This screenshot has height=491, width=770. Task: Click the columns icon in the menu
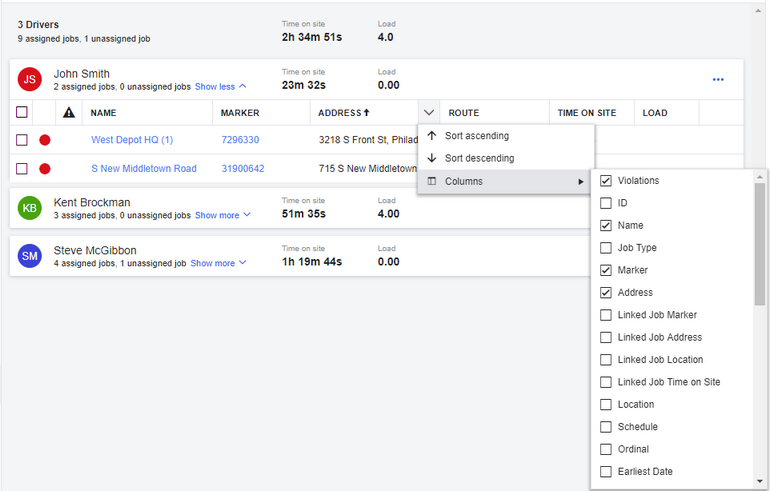pos(432,181)
